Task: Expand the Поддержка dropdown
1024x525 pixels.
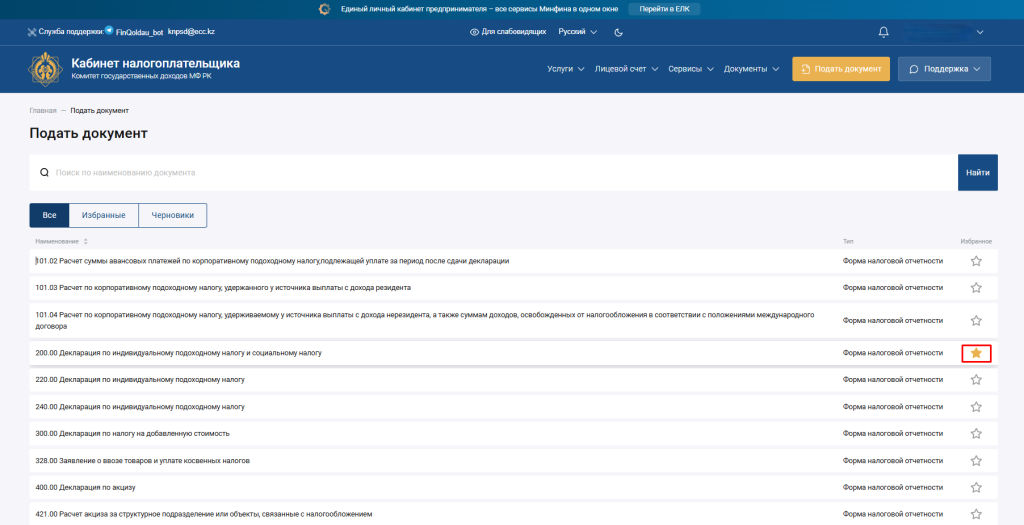Action: pyautogui.click(x=945, y=69)
